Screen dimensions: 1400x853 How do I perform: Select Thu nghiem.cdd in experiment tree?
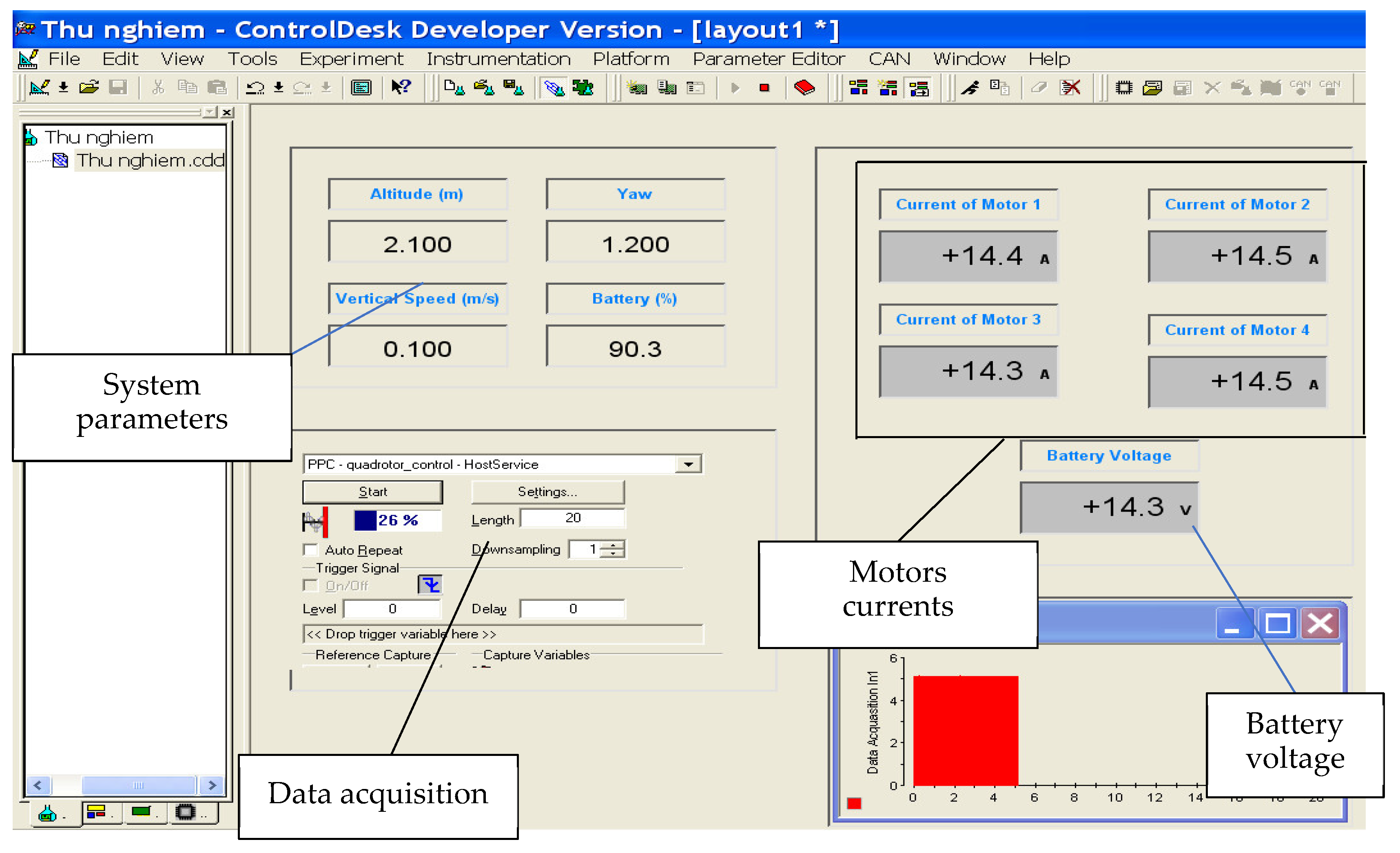(150, 161)
